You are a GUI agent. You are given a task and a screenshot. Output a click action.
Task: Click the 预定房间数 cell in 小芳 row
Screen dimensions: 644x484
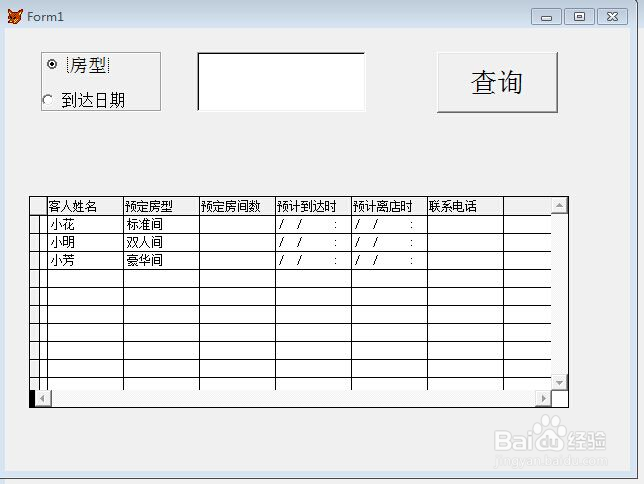click(237, 260)
